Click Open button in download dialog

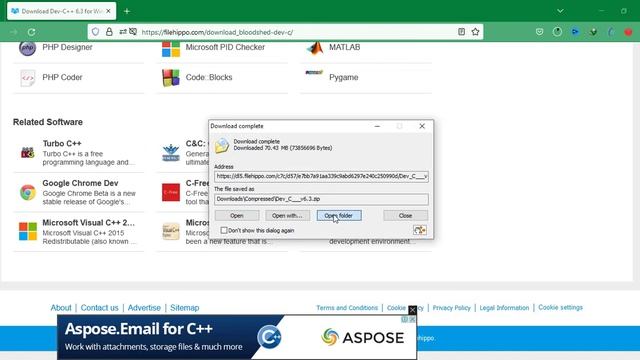(x=237, y=216)
